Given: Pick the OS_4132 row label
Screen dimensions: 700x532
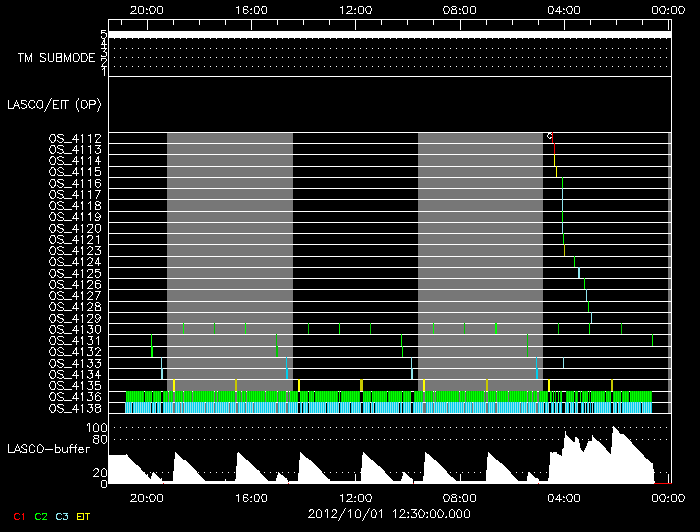Looking at the screenshot, I should tap(75, 352).
